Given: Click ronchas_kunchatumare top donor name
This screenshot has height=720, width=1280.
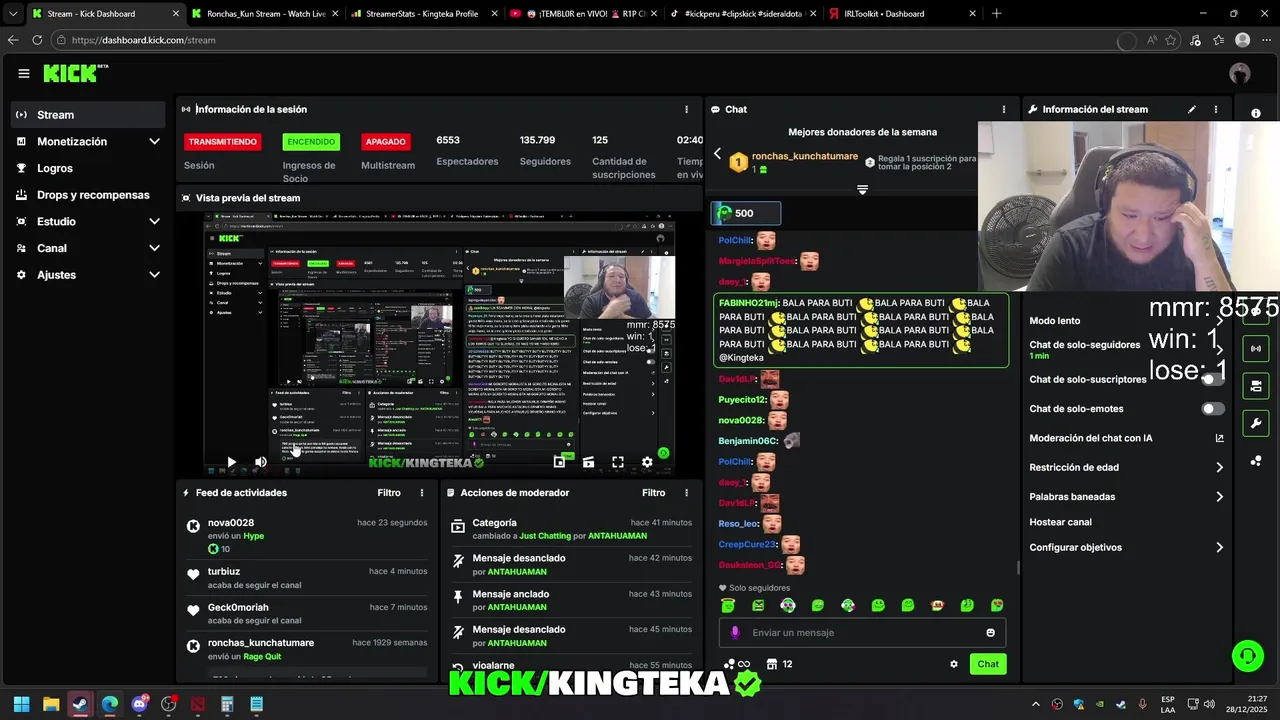Looking at the screenshot, I should click(804, 157).
